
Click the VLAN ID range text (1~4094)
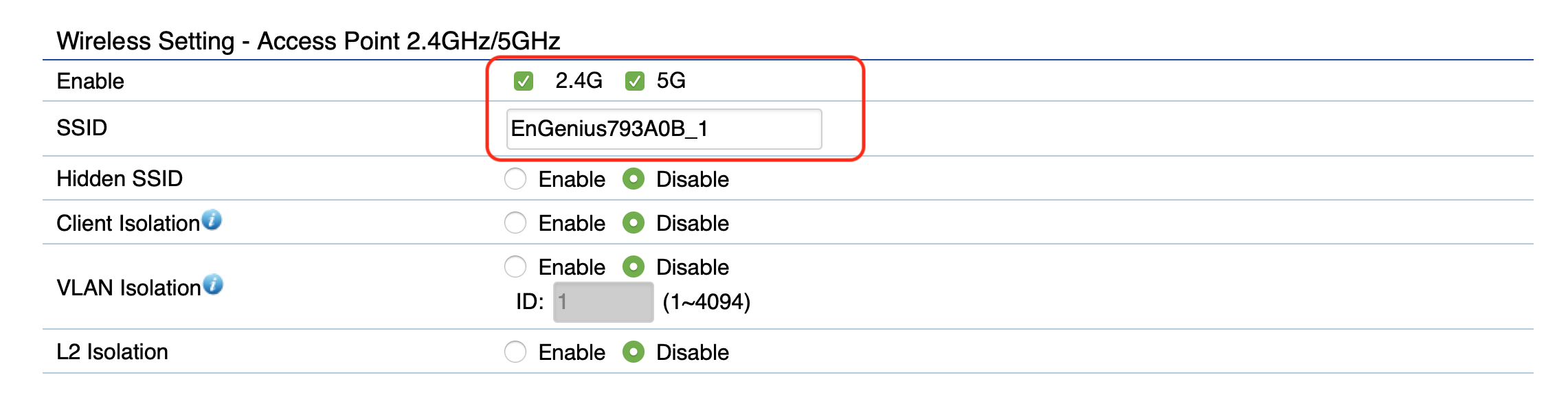pyautogui.click(x=706, y=302)
